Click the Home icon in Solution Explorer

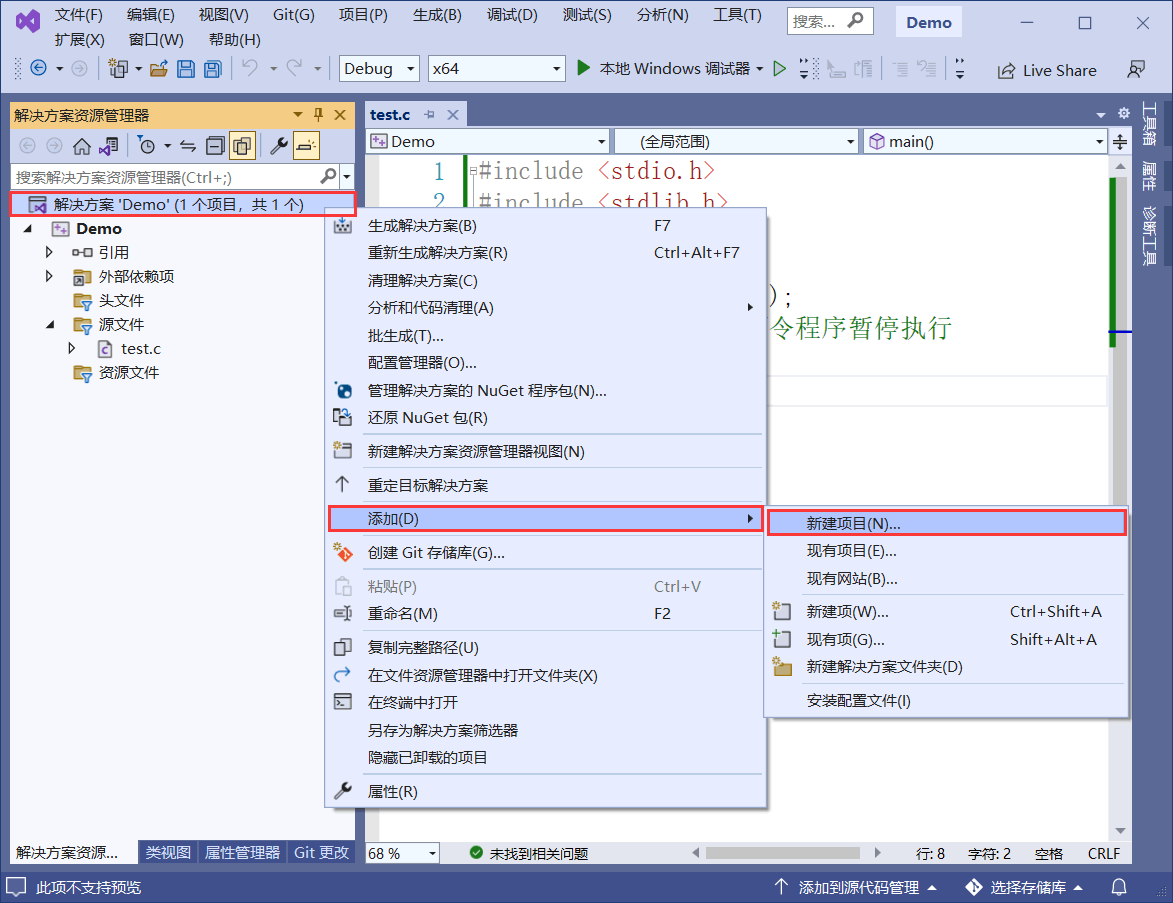tap(82, 146)
